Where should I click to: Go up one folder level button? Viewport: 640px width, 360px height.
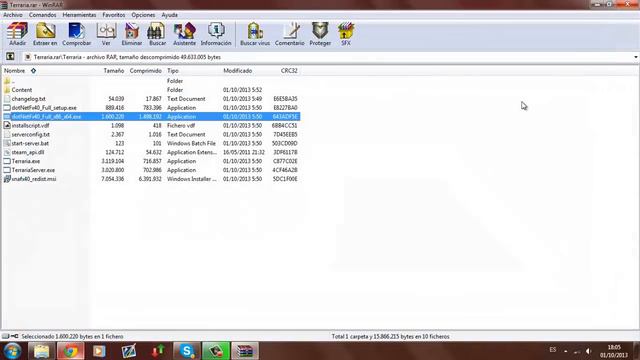[10, 57]
